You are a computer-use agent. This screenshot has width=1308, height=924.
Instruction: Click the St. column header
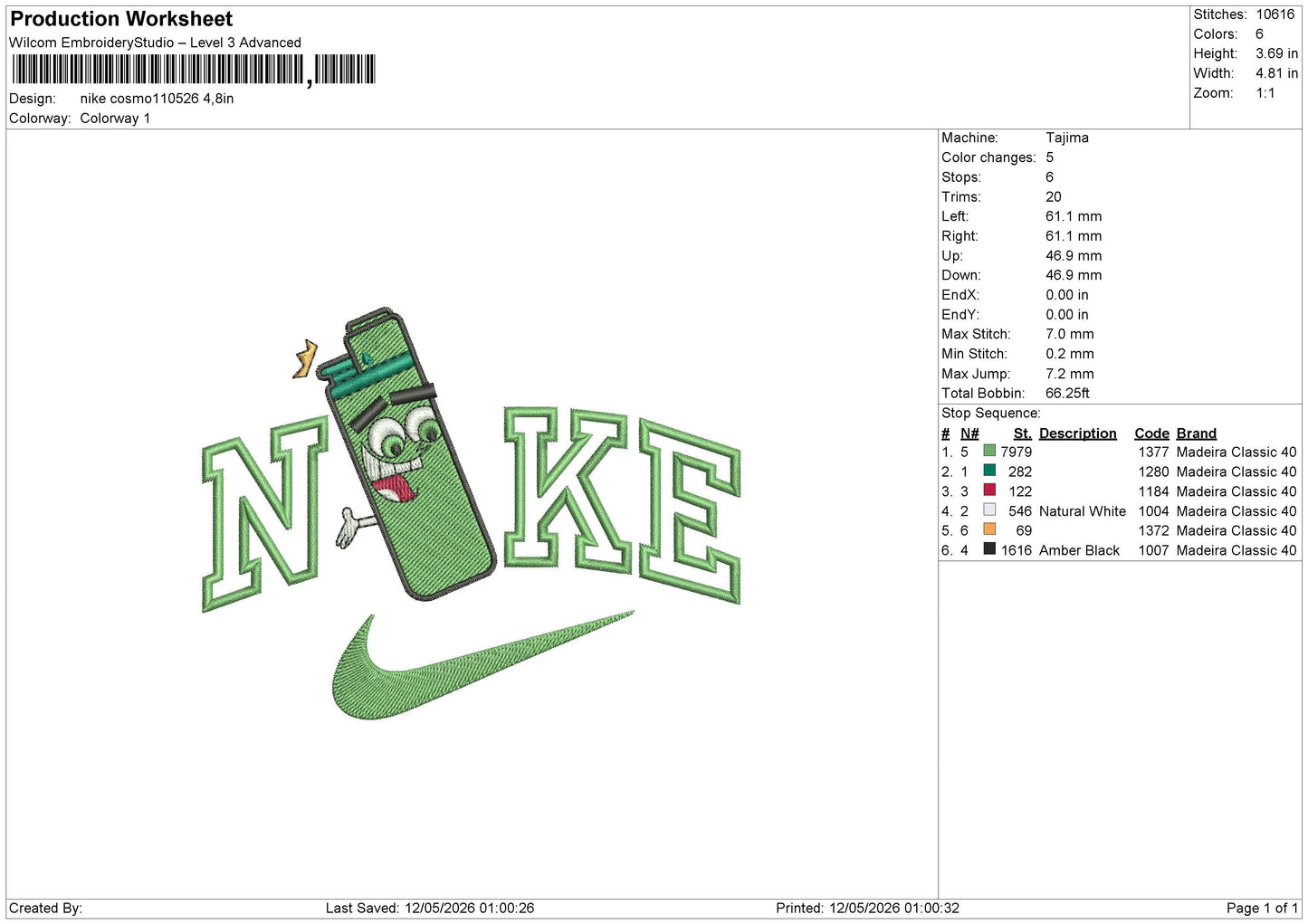[1022, 433]
